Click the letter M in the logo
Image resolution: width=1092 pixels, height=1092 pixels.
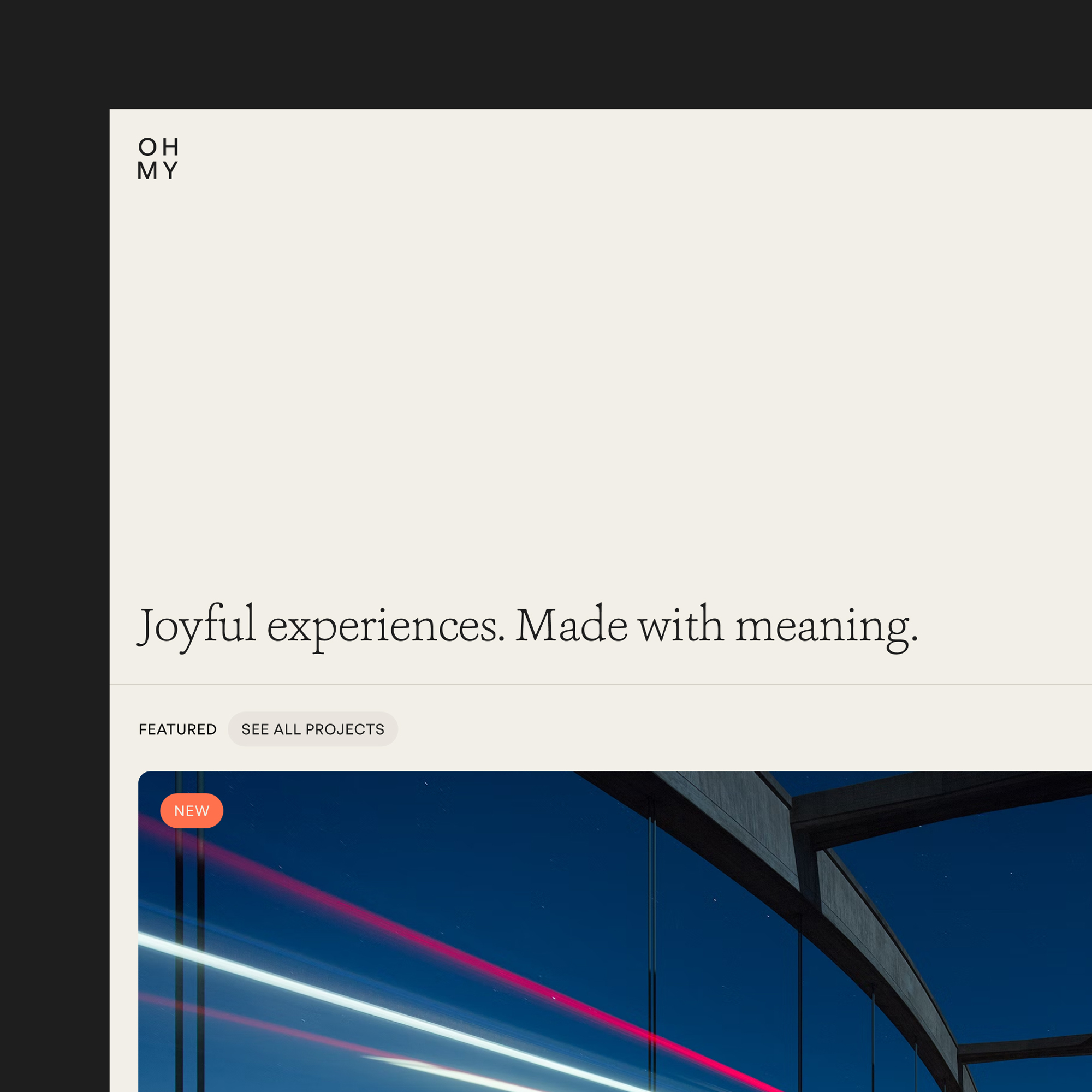146,170
